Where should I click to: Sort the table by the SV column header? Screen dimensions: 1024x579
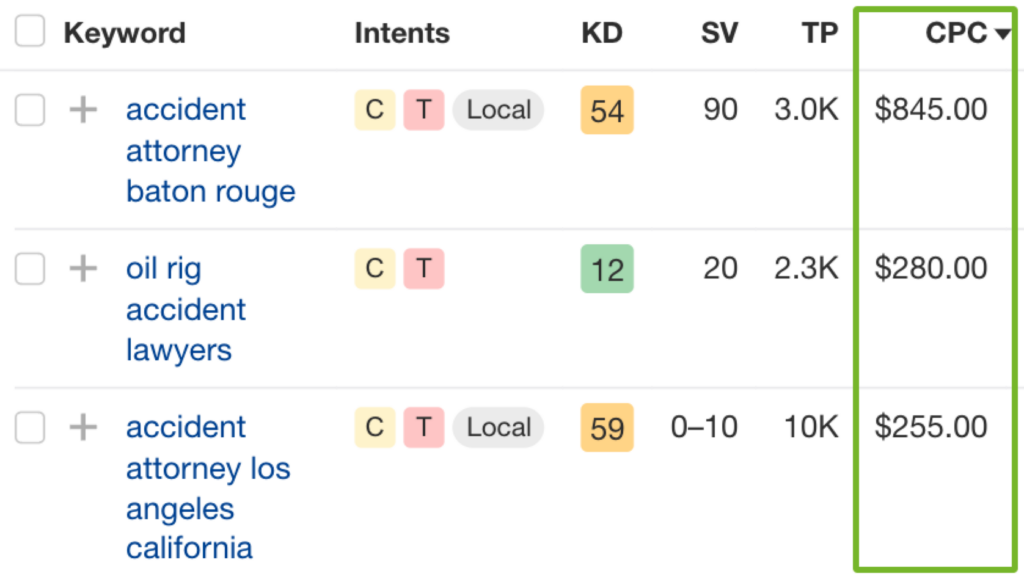point(719,33)
